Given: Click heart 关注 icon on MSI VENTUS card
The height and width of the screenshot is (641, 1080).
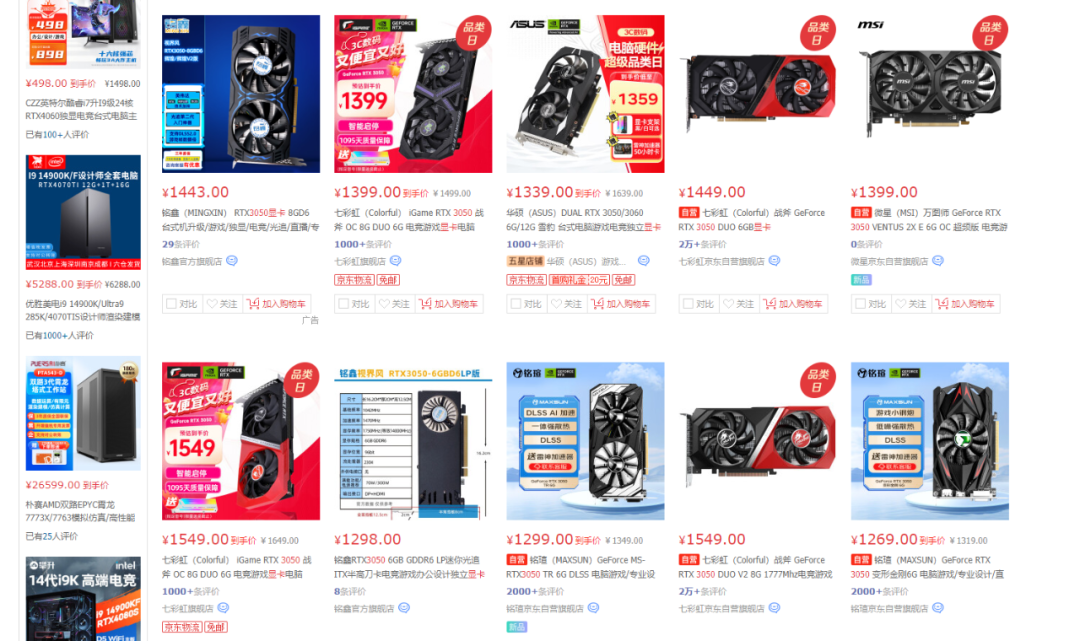Looking at the screenshot, I should 901,304.
